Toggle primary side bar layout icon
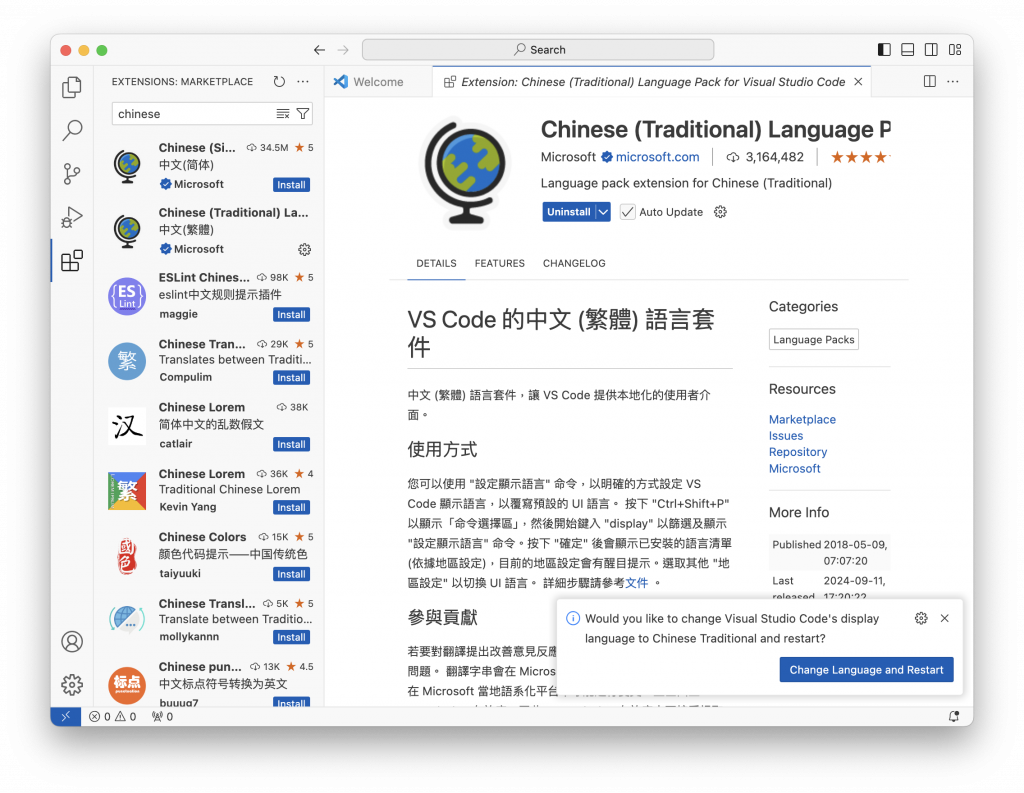Viewport: 1024px width, 793px height. point(884,50)
